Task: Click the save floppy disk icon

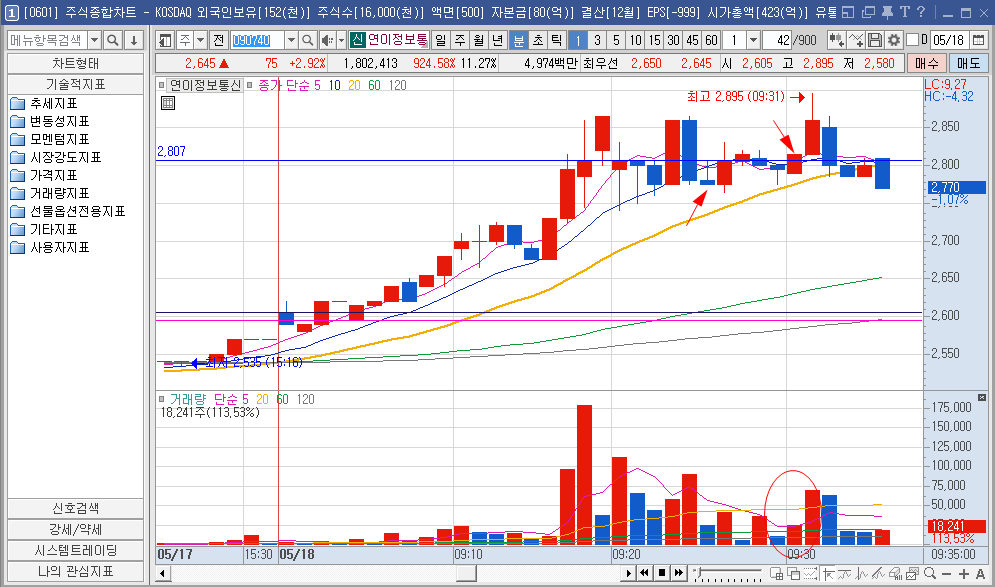Action: pos(875,40)
